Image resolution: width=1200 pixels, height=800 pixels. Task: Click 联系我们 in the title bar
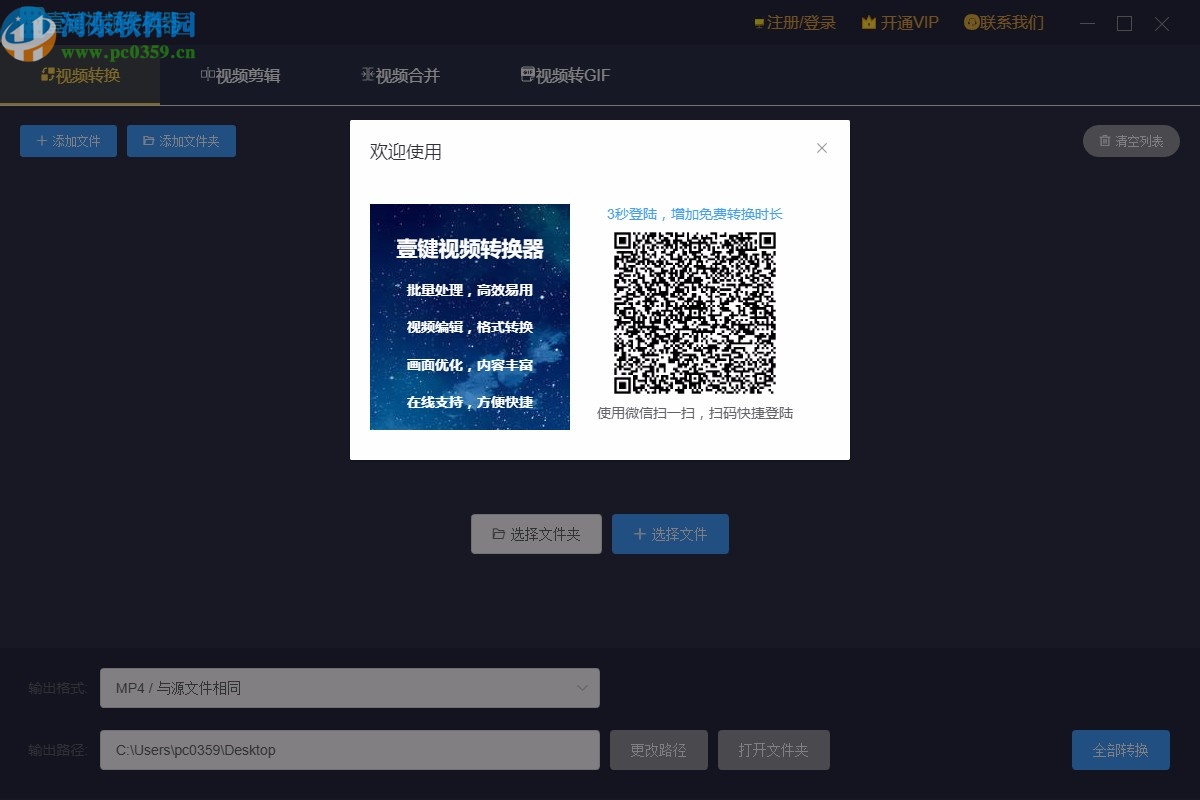click(x=1004, y=22)
